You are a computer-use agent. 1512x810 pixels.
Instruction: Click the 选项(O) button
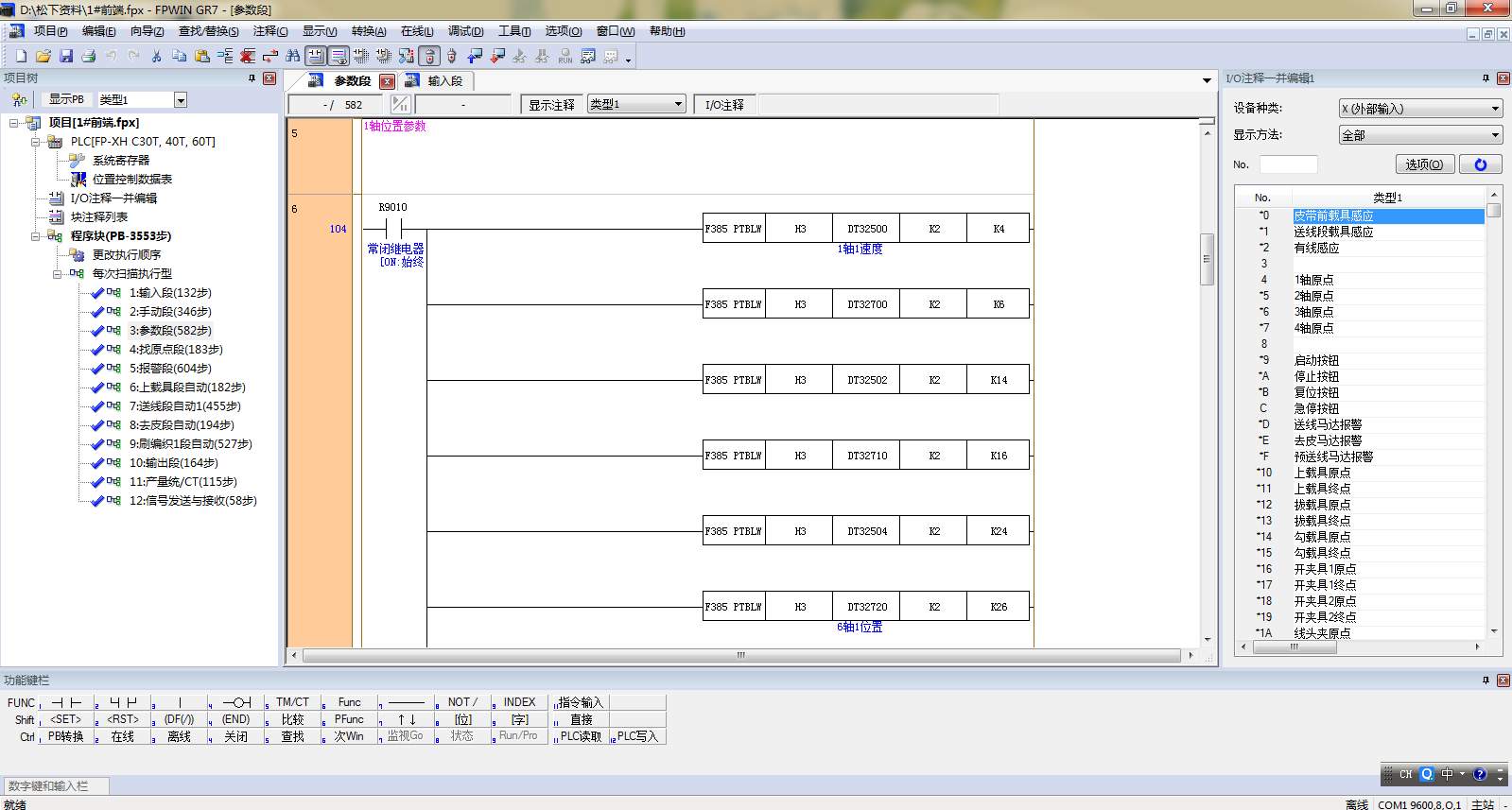(x=1424, y=164)
